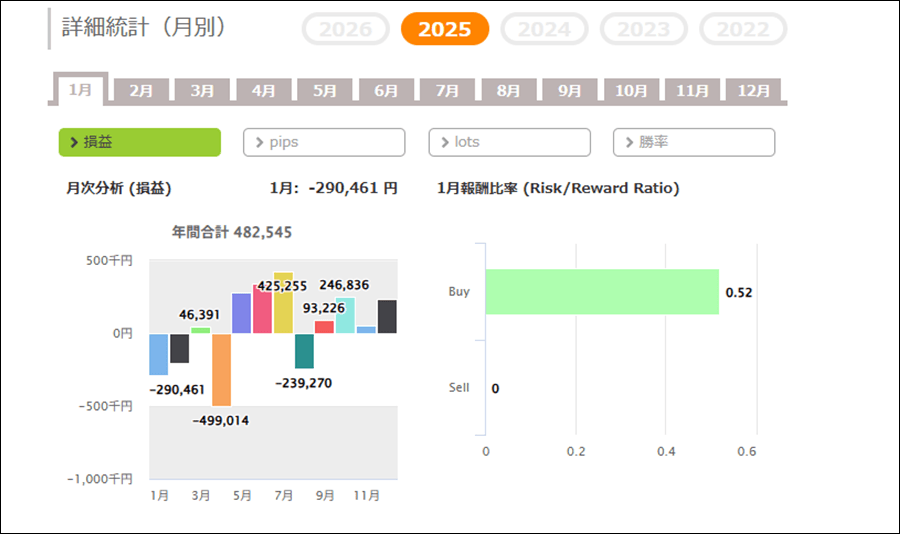Click the highlighted 2025 year button
The width and height of the screenshot is (900, 534).
pos(445,29)
